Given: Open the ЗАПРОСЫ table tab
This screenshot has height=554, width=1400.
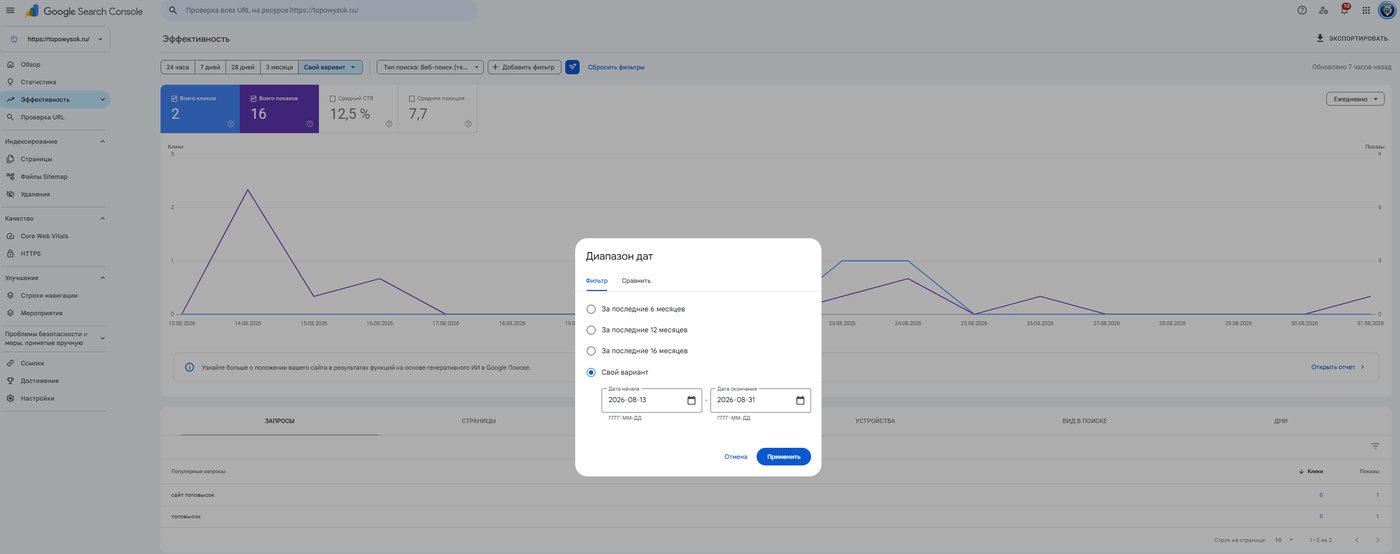Looking at the screenshot, I should coord(280,421).
